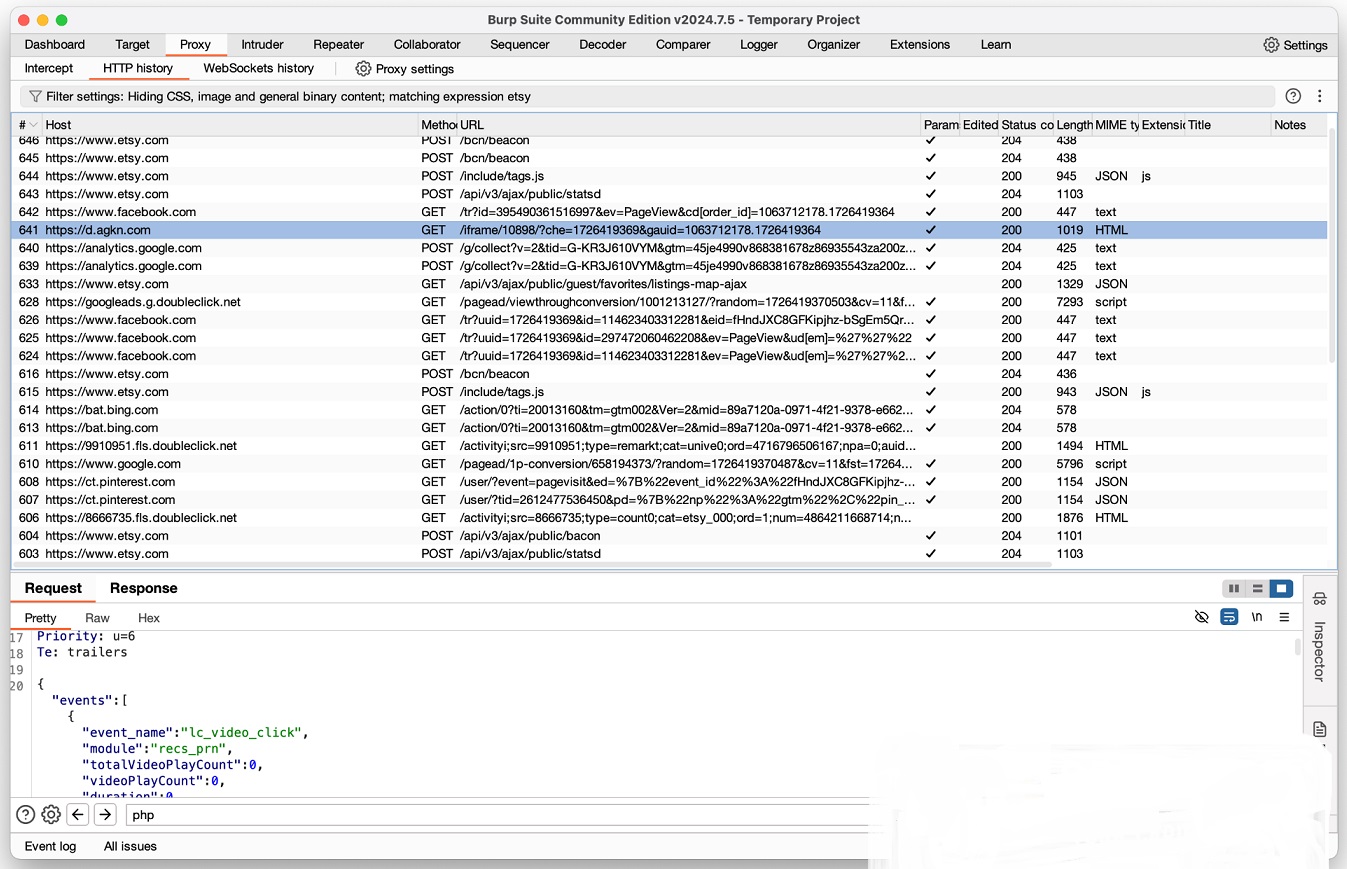Open the WebSockets history sub-tab
1347x869 pixels.
point(258,69)
